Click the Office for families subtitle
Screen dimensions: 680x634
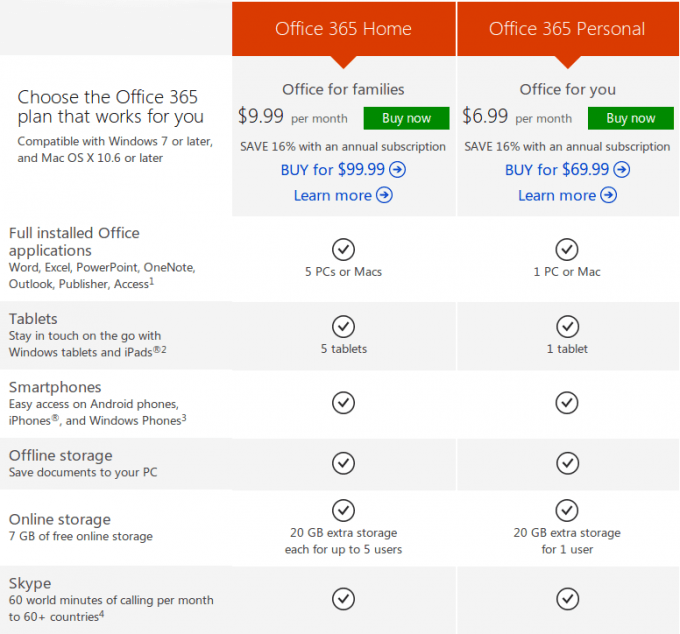(x=343, y=89)
